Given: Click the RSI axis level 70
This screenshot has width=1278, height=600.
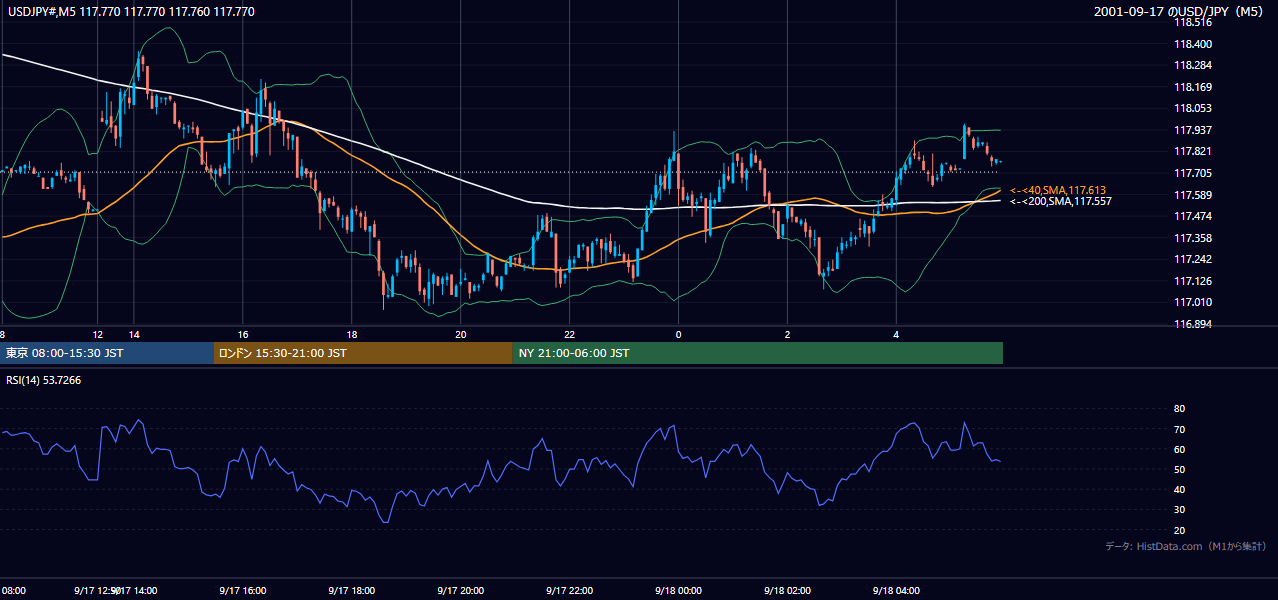Looking at the screenshot, I should coord(1179,429).
